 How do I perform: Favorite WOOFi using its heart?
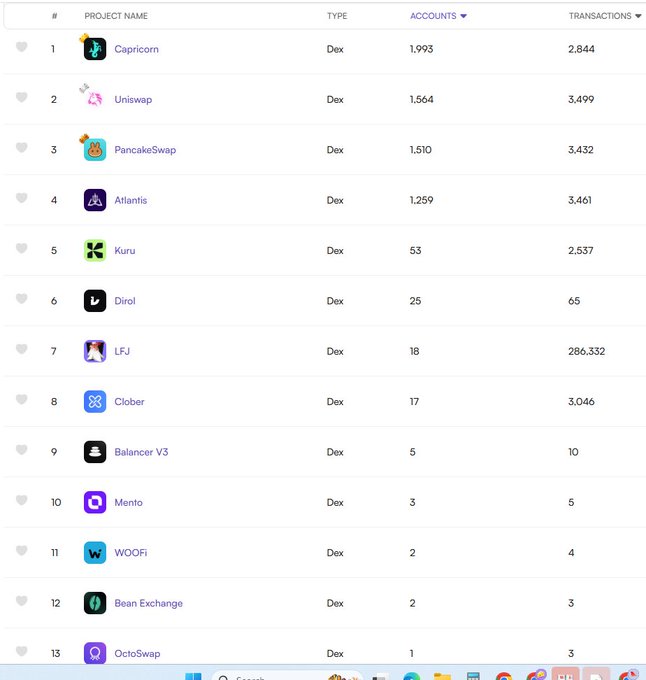click(x=22, y=550)
